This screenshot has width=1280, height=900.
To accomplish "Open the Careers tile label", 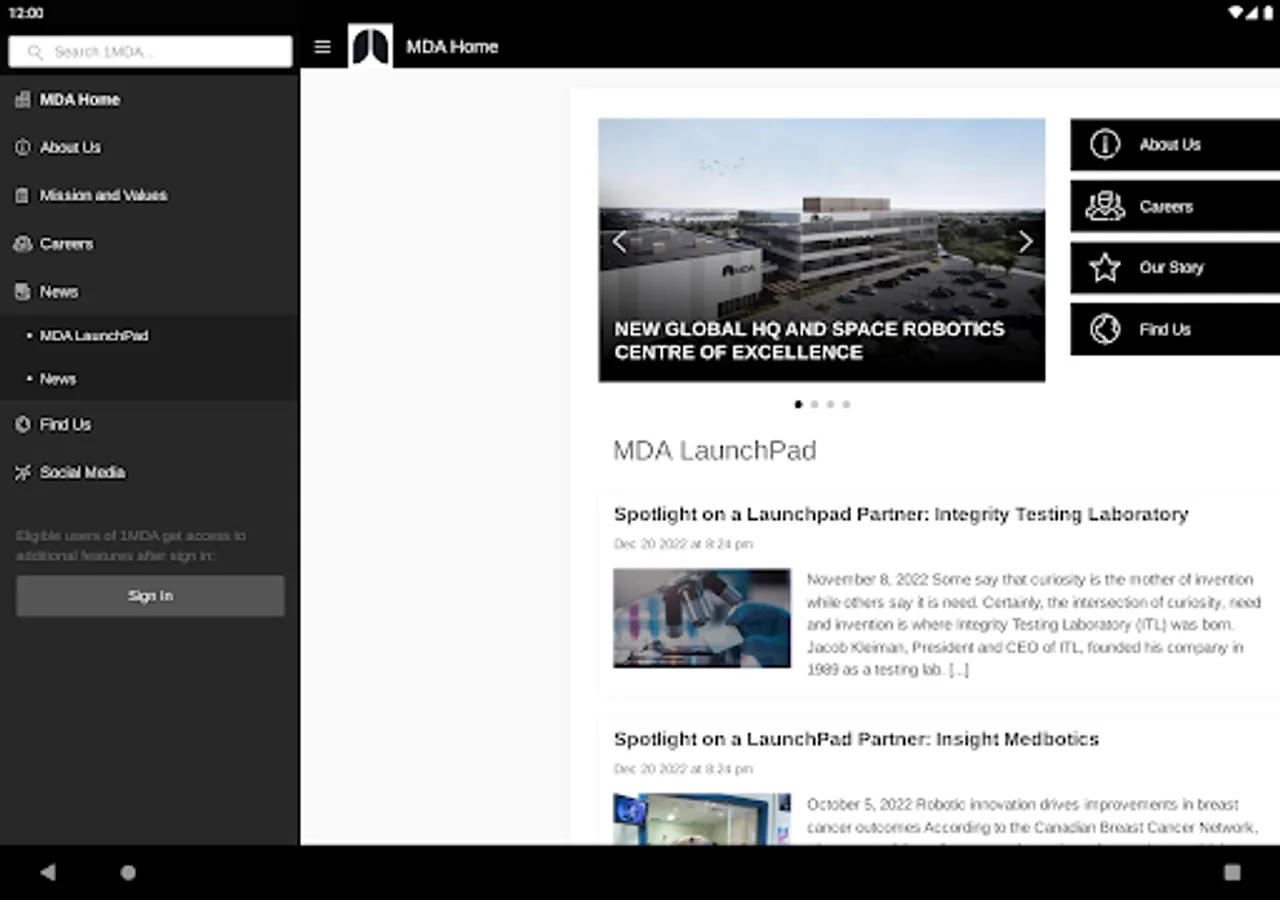I will click(1166, 207).
